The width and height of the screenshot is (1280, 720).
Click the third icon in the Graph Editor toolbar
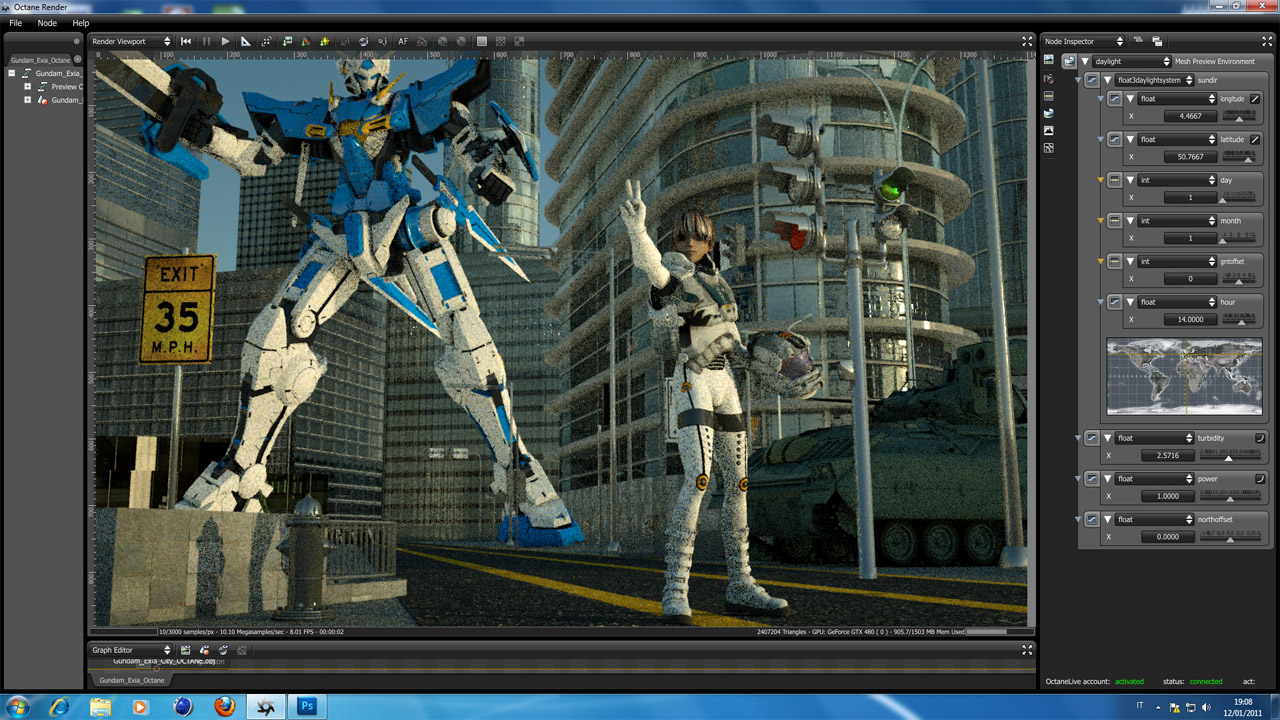pos(223,650)
